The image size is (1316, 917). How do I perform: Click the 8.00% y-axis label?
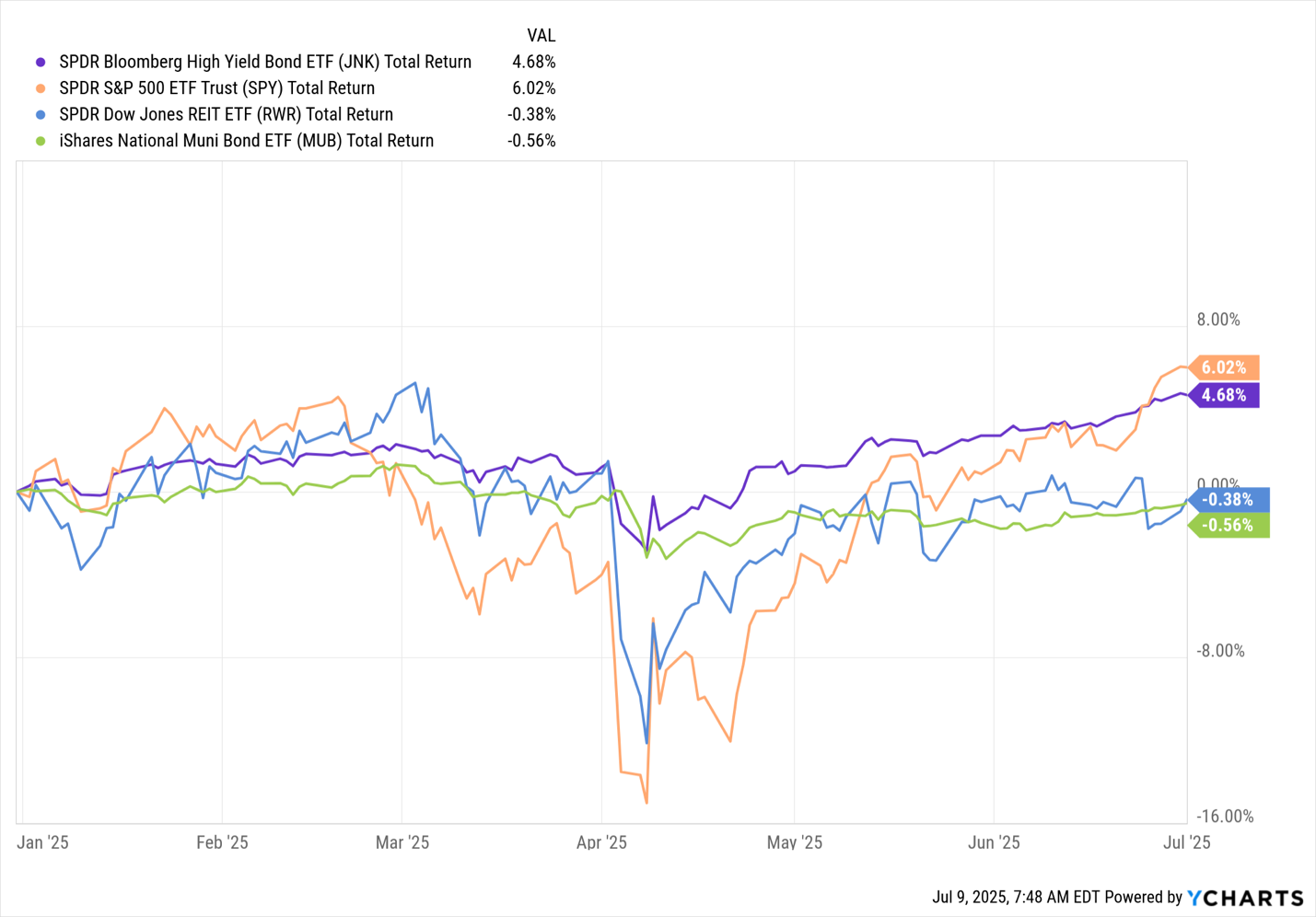point(1218,319)
